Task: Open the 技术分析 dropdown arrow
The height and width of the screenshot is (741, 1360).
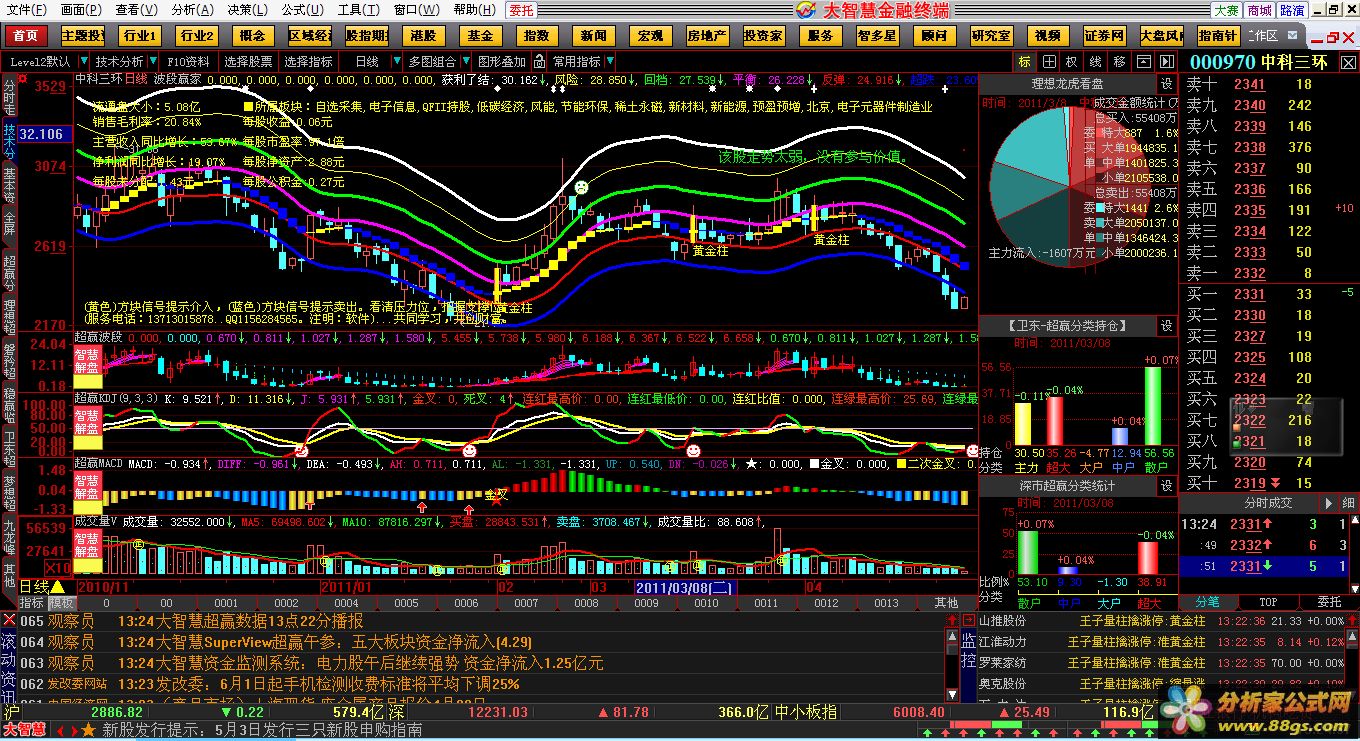Action: (x=153, y=61)
